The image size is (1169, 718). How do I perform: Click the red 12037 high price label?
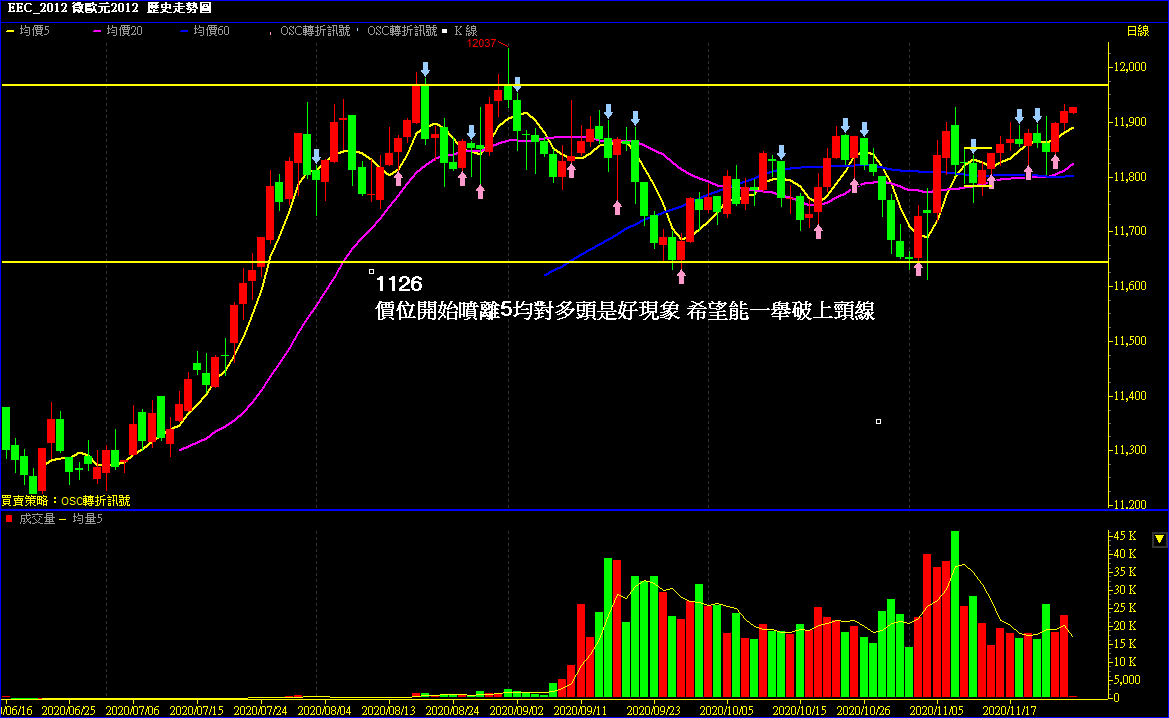482,43
